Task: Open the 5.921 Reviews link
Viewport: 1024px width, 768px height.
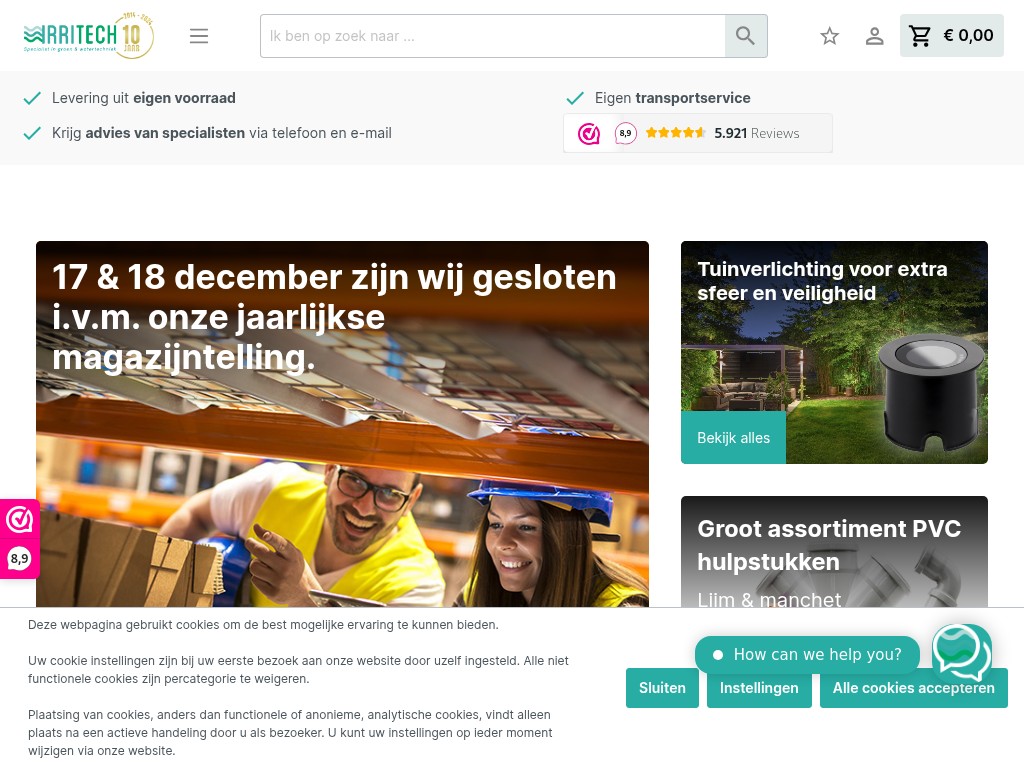Action: [x=756, y=133]
